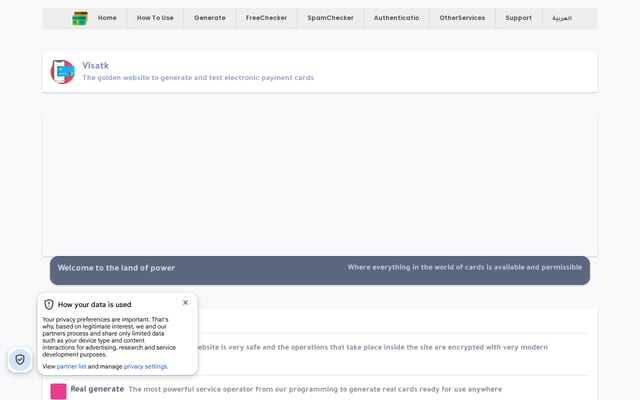Screen dimensions: 640x400
Task: Open the SpamChecker menu item
Action: point(330,18)
